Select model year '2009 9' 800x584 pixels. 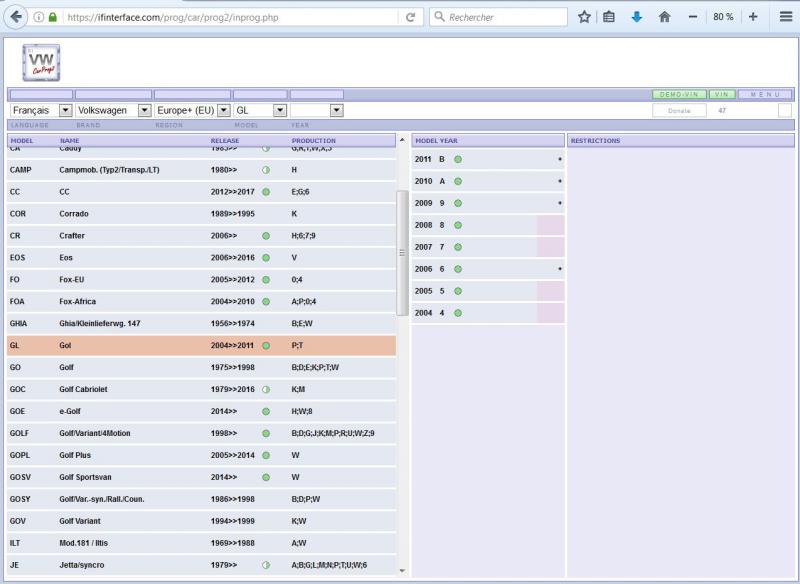[x=488, y=203]
